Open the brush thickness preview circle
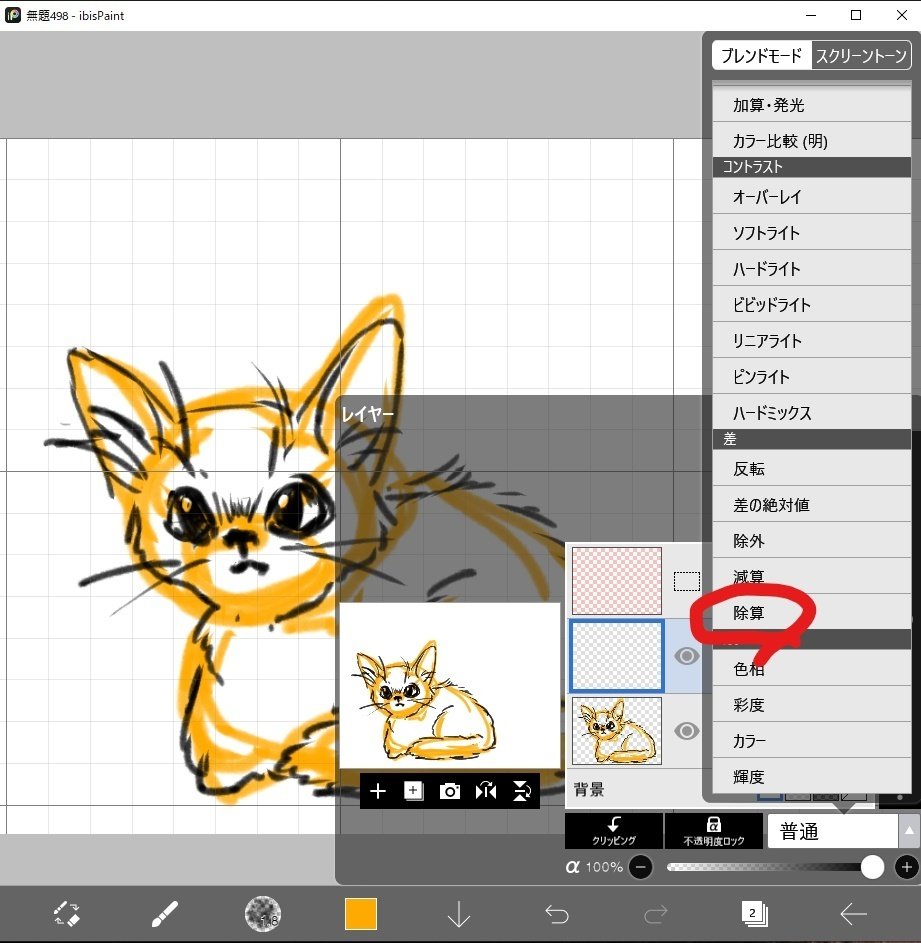The width and height of the screenshot is (921, 943). [262, 913]
